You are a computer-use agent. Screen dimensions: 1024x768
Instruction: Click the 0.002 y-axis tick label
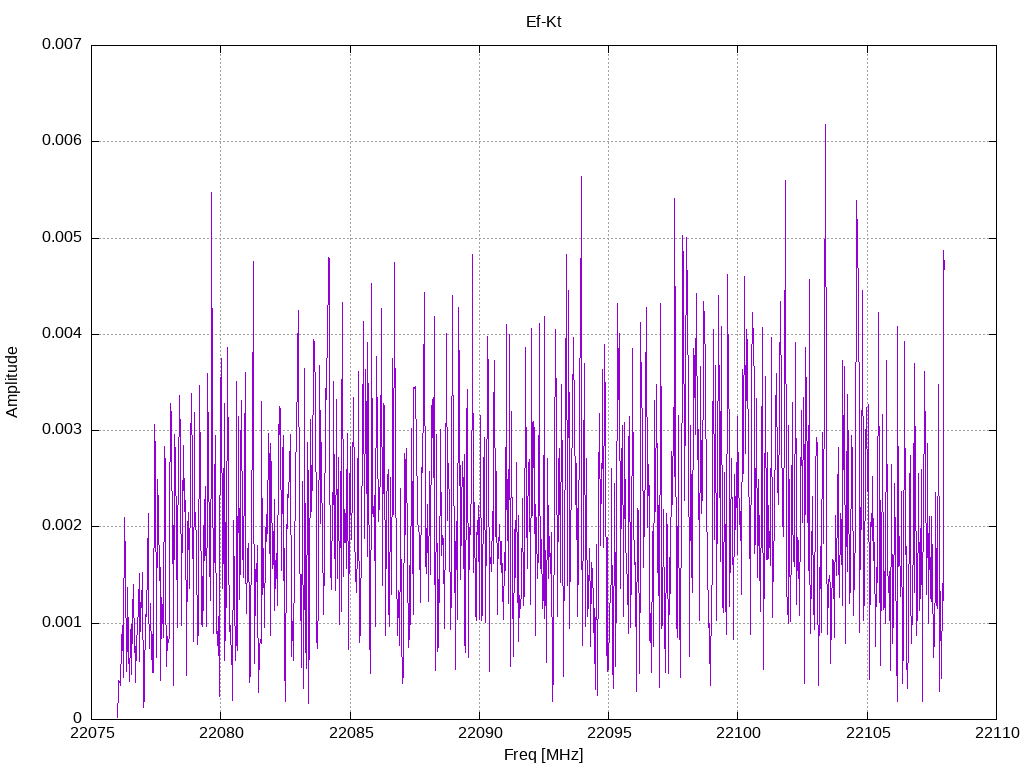coord(62,526)
